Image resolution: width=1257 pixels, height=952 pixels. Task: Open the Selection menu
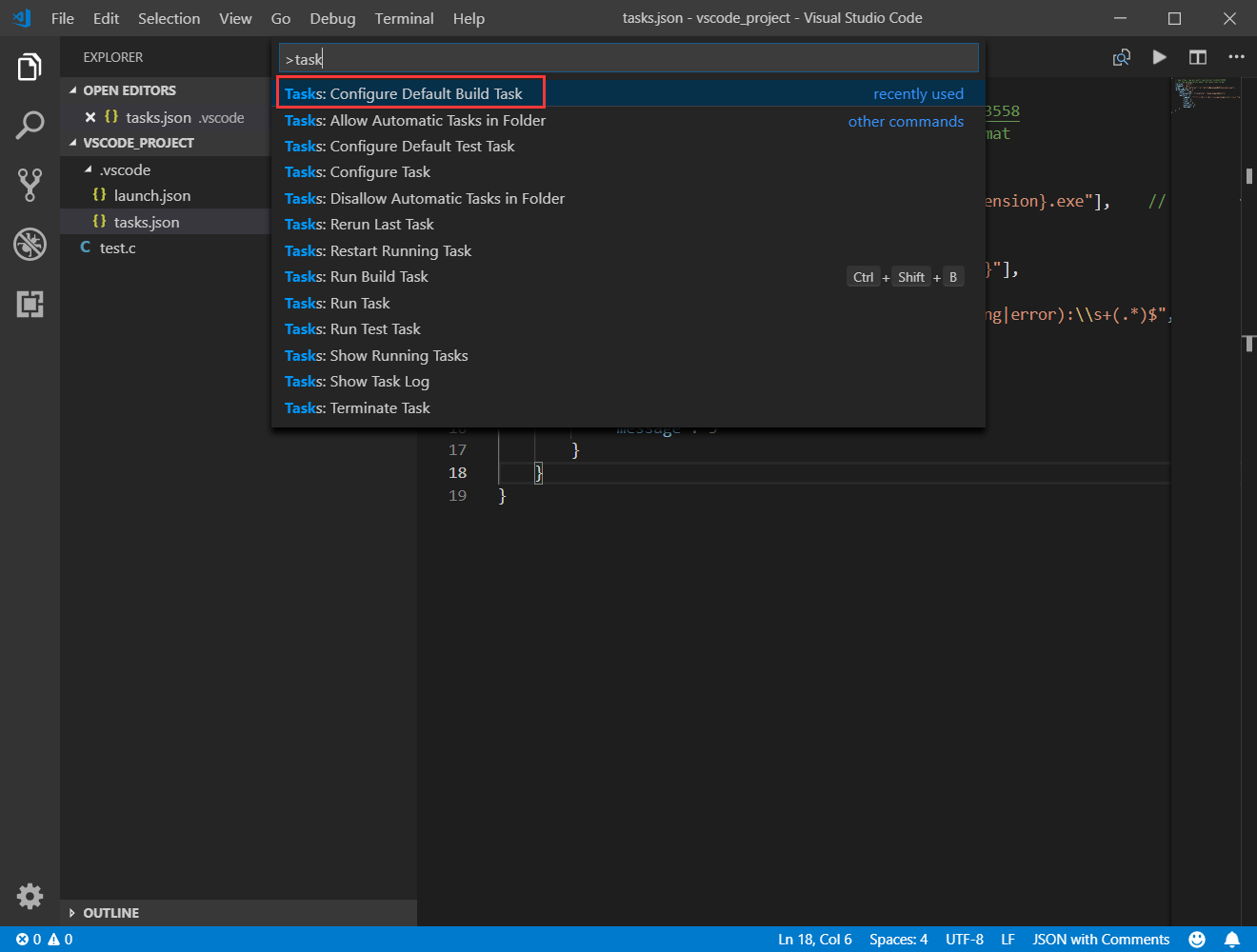[169, 18]
